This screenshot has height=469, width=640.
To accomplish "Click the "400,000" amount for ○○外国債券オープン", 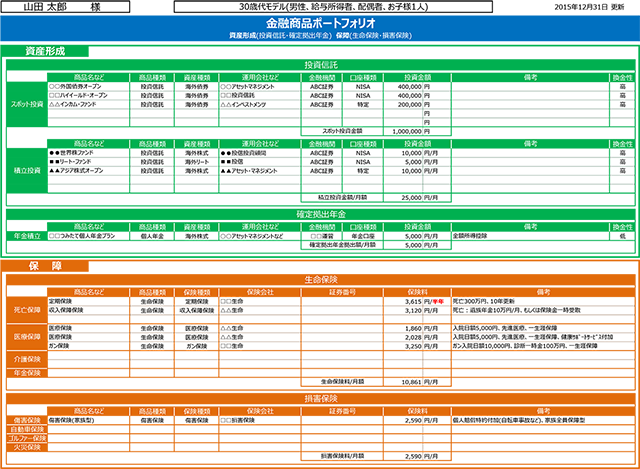I will click(409, 87).
